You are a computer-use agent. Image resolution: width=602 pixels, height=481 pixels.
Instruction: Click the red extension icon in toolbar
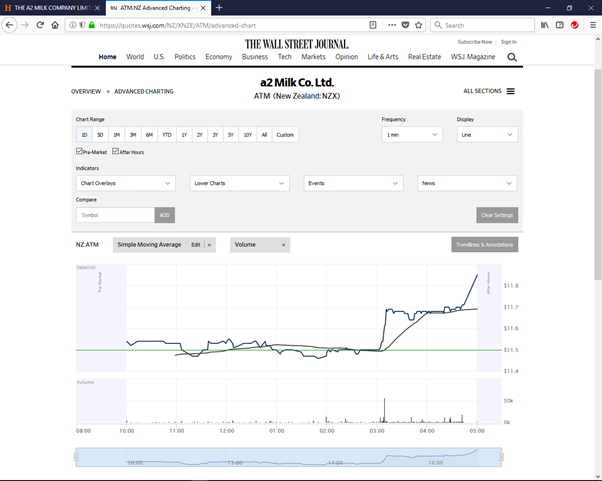tap(575, 25)
